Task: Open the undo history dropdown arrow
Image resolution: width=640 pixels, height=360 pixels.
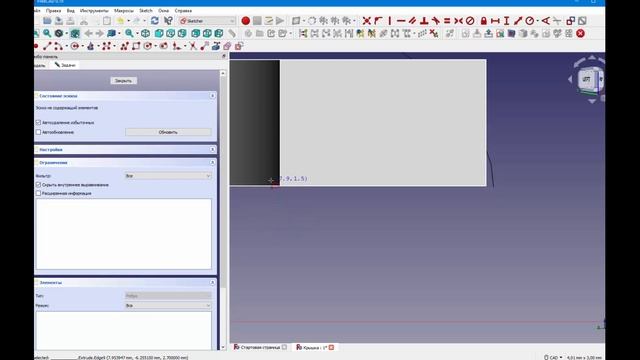Action: [x=129, y=21]
